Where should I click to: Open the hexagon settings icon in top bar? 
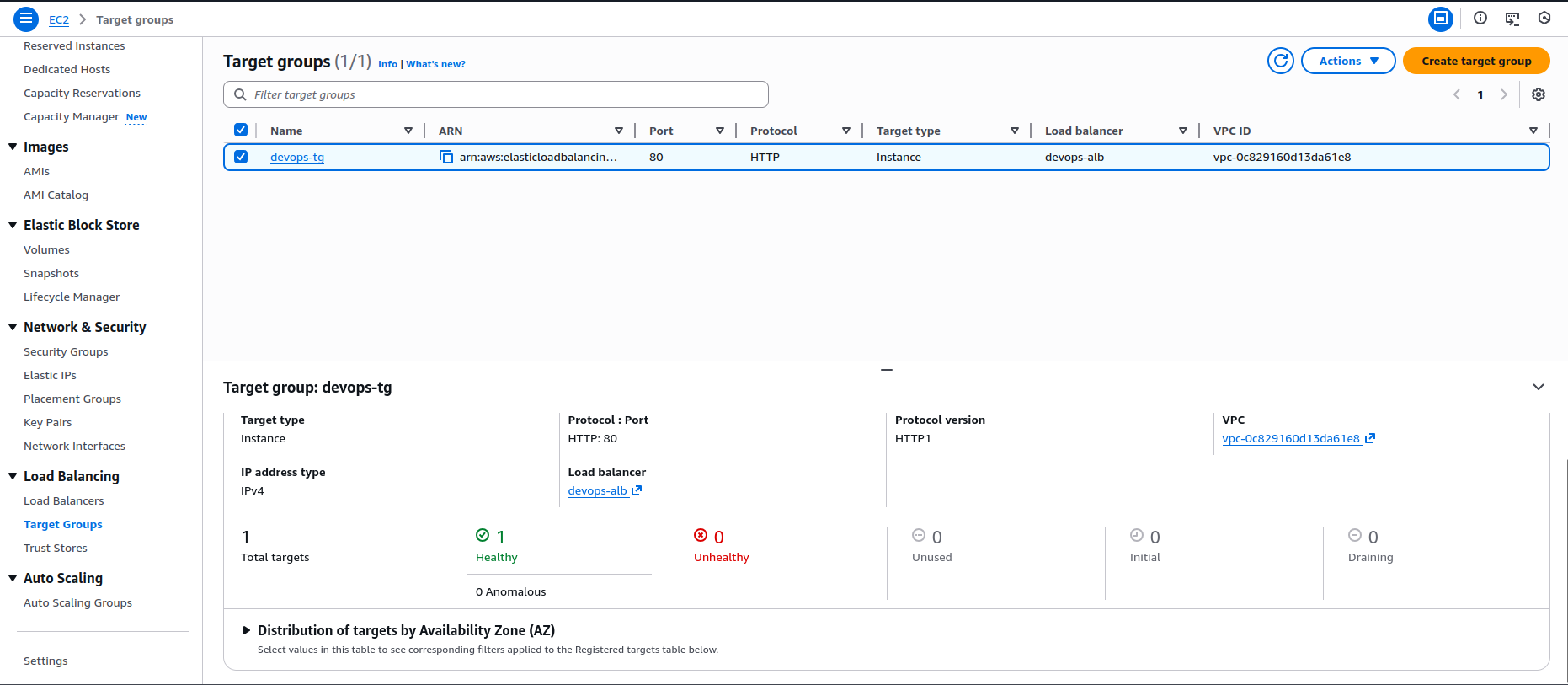click(1544, 18)
